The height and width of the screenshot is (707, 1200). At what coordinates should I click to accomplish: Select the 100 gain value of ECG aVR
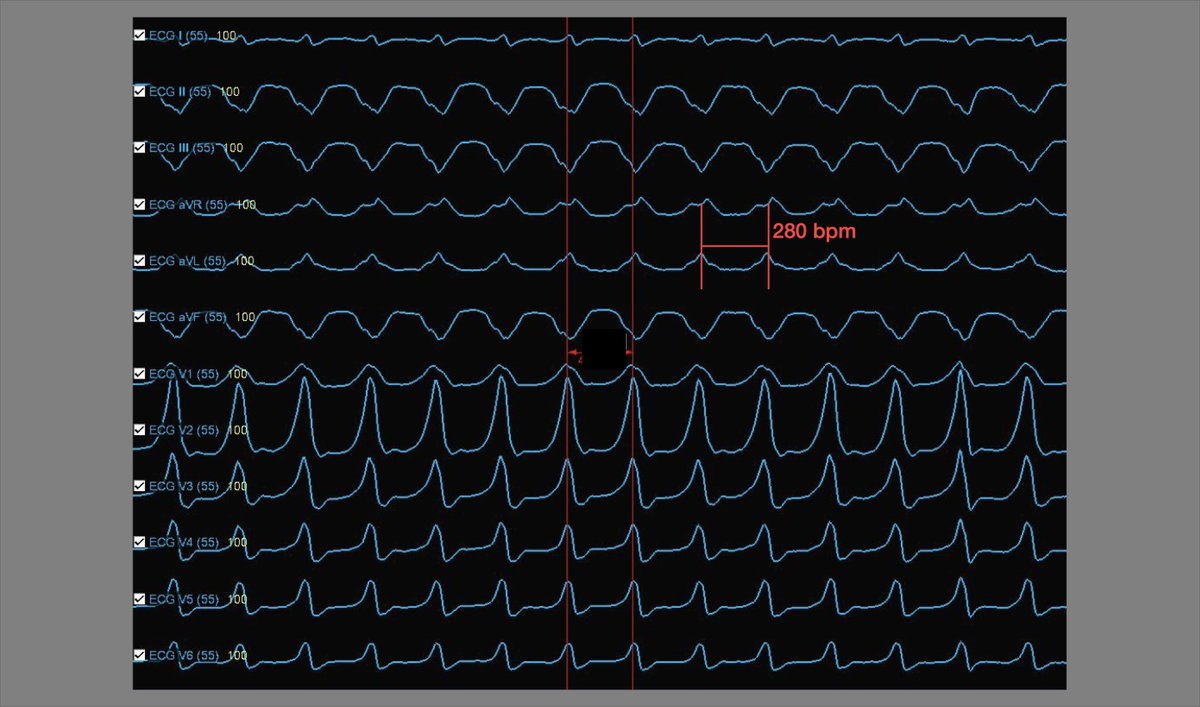click(x=246, y=205)
